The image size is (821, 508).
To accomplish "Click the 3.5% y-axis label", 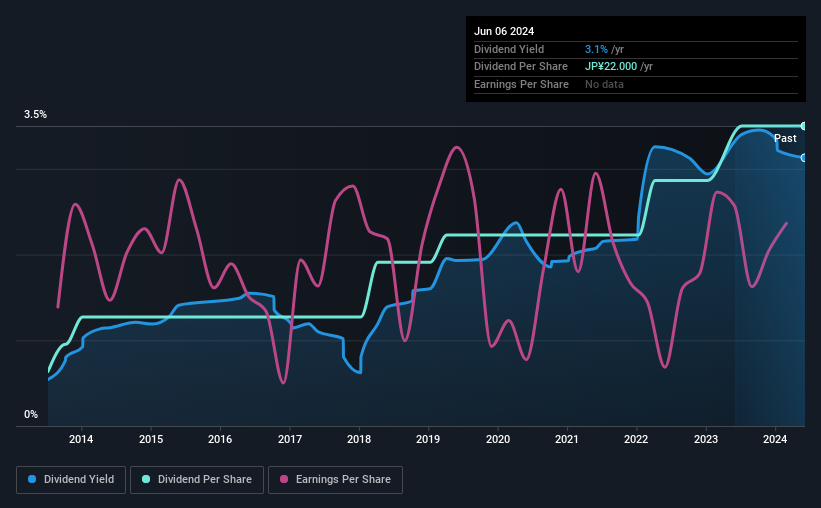I will [35, 114].
